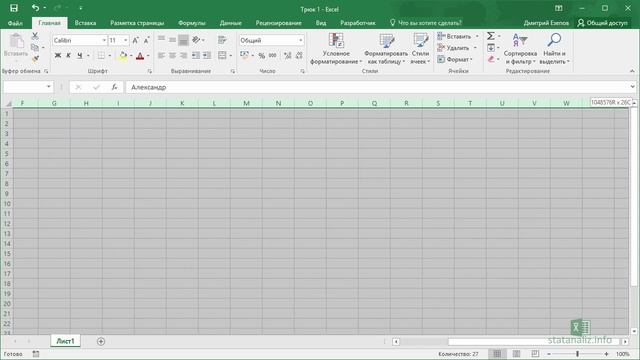Viewport: 640px width, 360px height.
Task: Click AutoSum sigma icon
Action: [491, 36]
